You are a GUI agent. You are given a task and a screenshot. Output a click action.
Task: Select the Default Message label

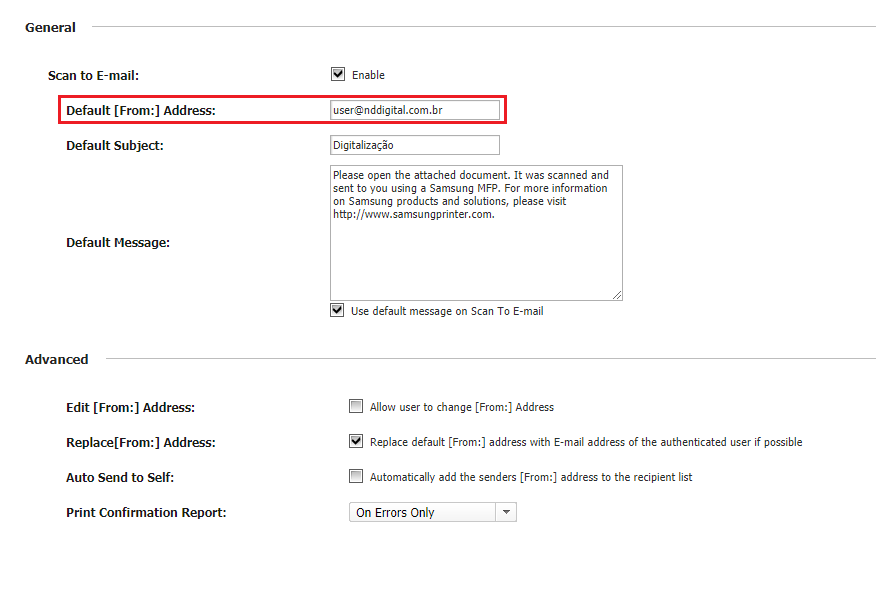(x=118, y=243)
